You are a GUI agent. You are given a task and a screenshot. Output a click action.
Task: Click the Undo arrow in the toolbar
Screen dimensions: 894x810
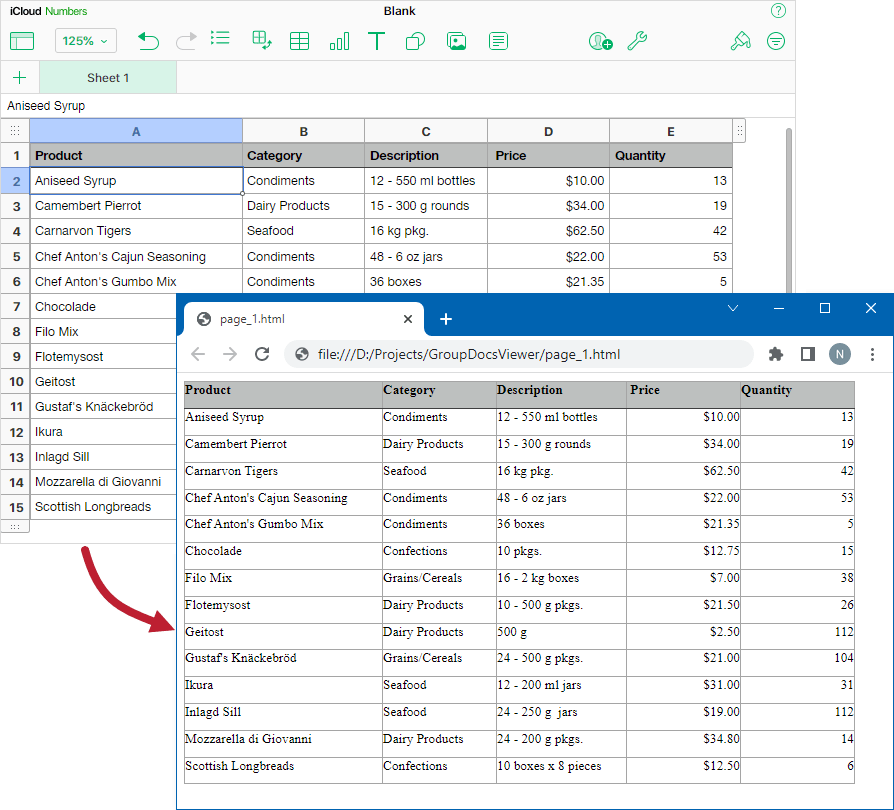click(x=148, y=41)
